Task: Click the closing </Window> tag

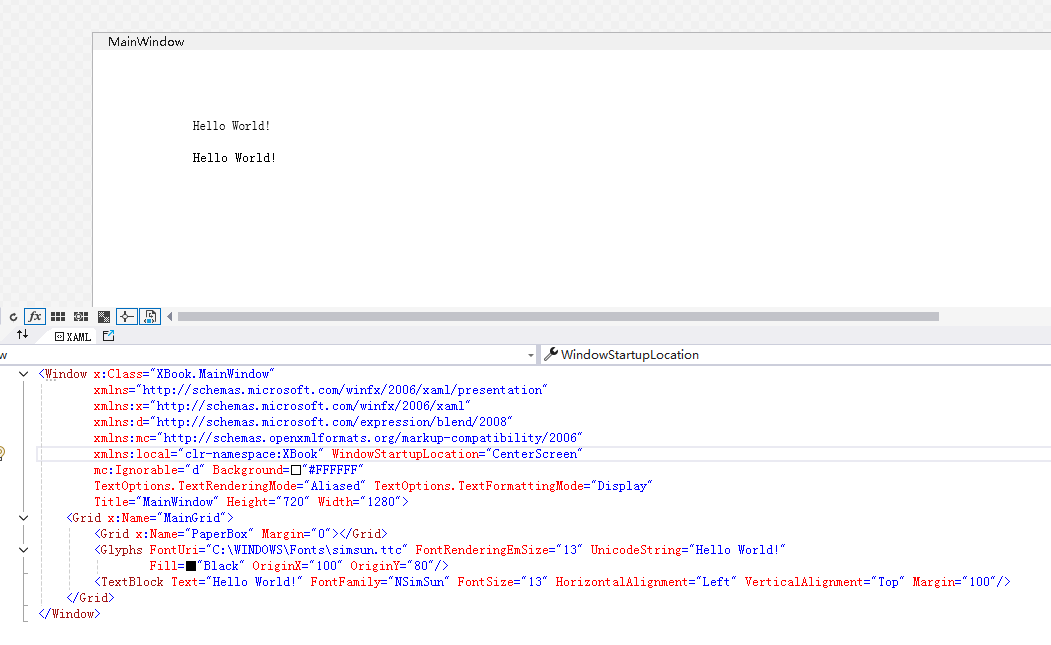Action: coord(69,614)
